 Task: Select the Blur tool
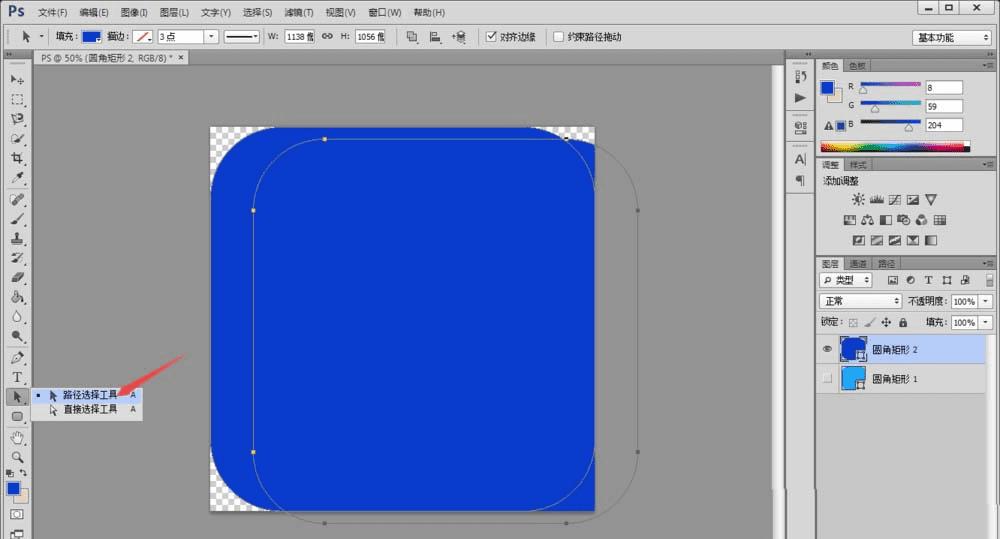pyautogui.click(x=17, y=316)
